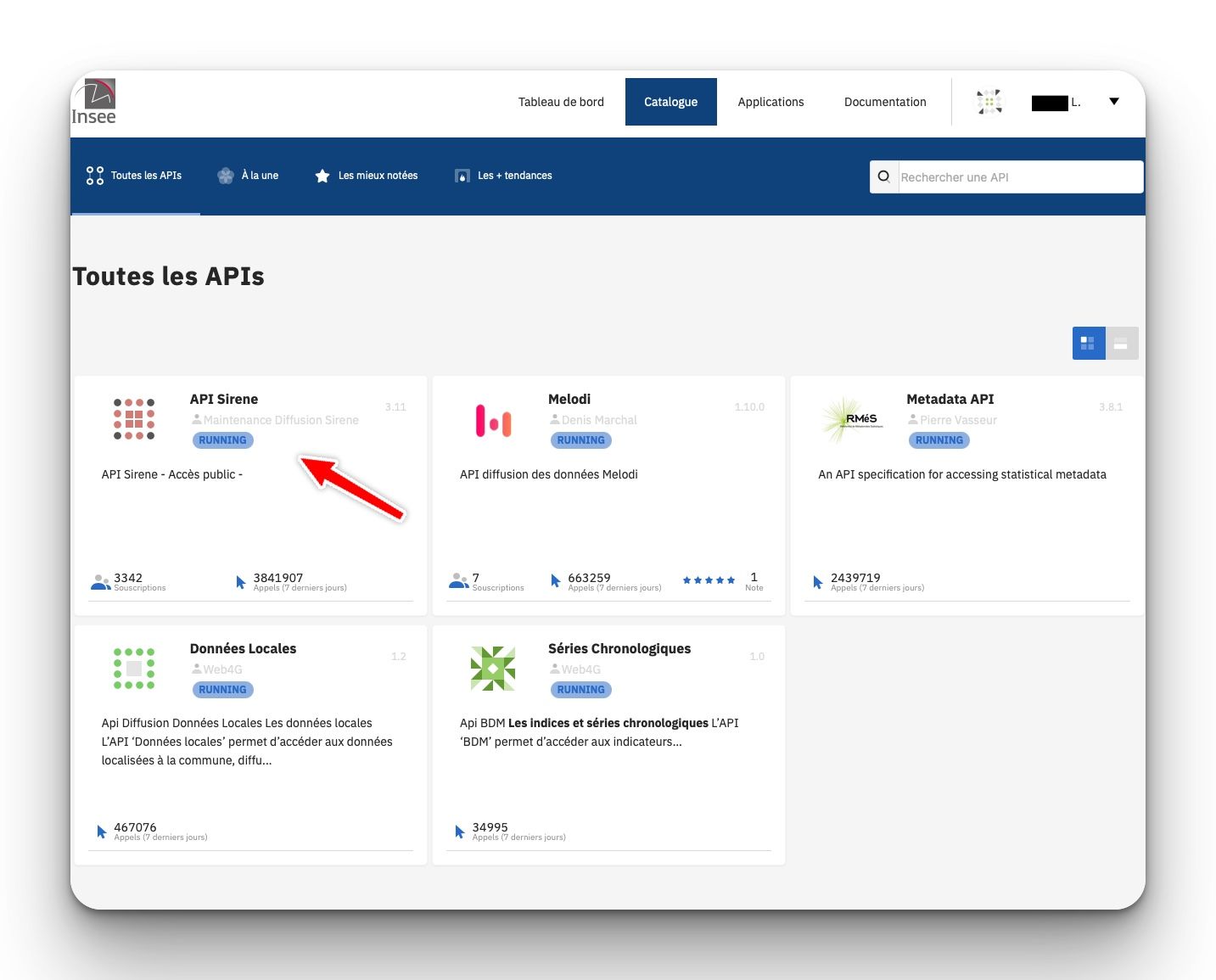
Task: Select the Toutes les APIs filter
Action: click(x=136, y=176)
